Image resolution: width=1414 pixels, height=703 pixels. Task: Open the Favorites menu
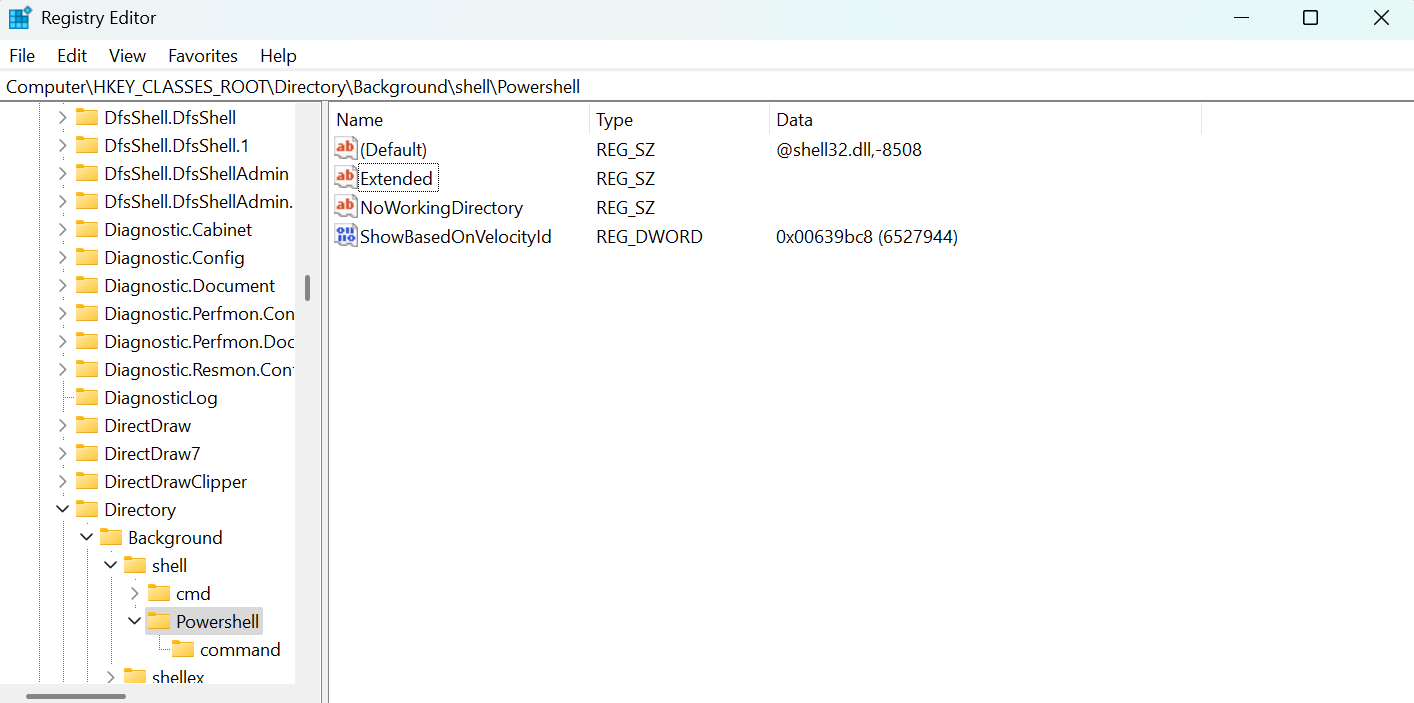202,55
